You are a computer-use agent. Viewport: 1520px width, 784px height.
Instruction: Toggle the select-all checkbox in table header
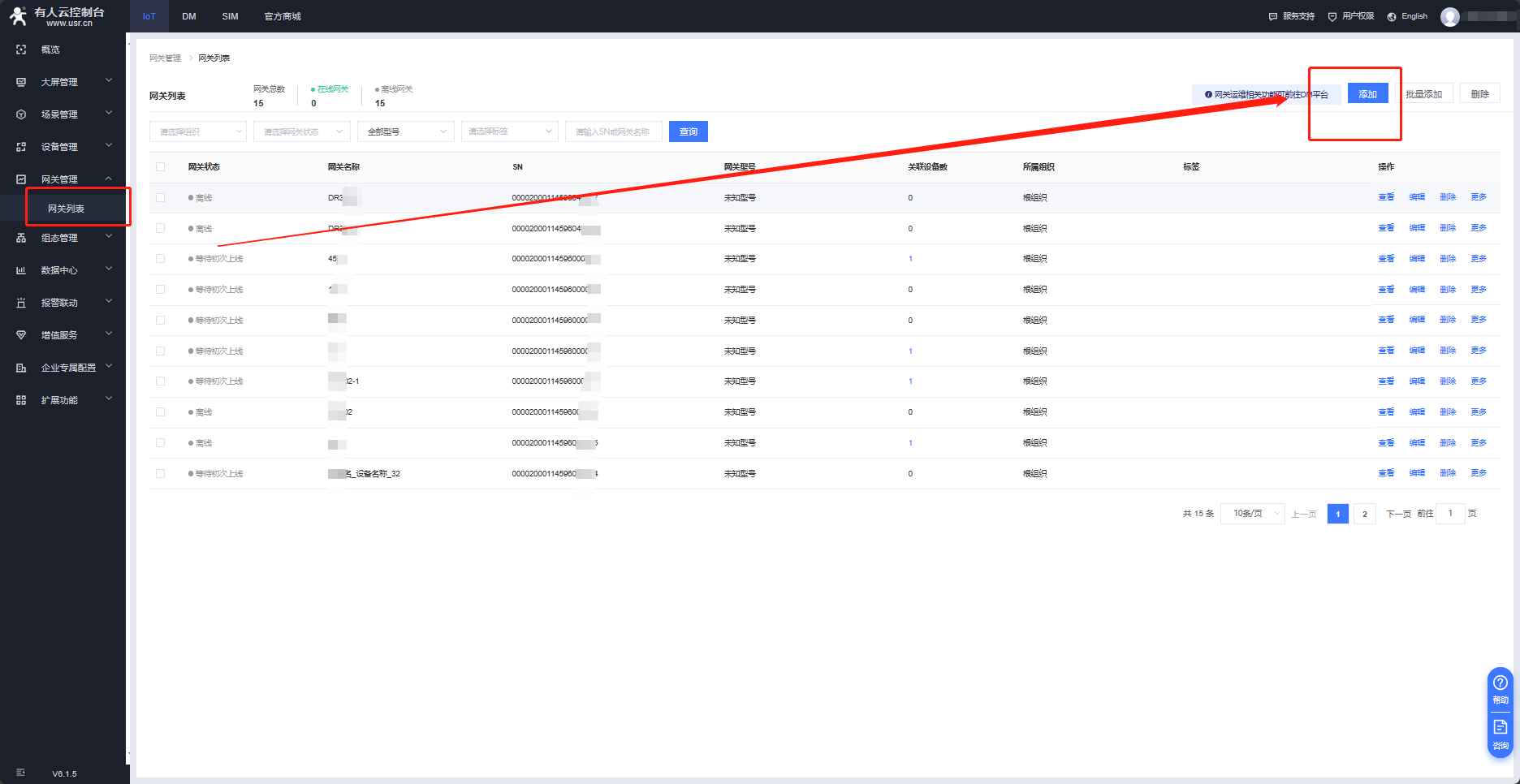pyautogui.click(x=160, y=167)
